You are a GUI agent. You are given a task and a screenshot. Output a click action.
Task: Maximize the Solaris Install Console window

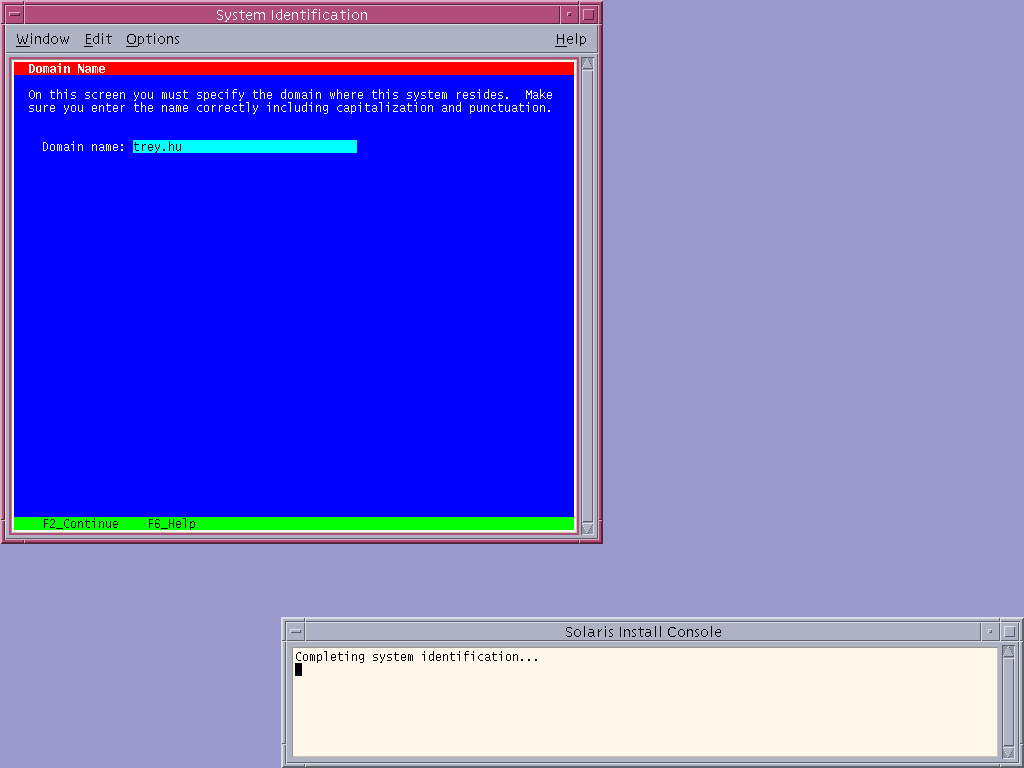pos(1010,632)
